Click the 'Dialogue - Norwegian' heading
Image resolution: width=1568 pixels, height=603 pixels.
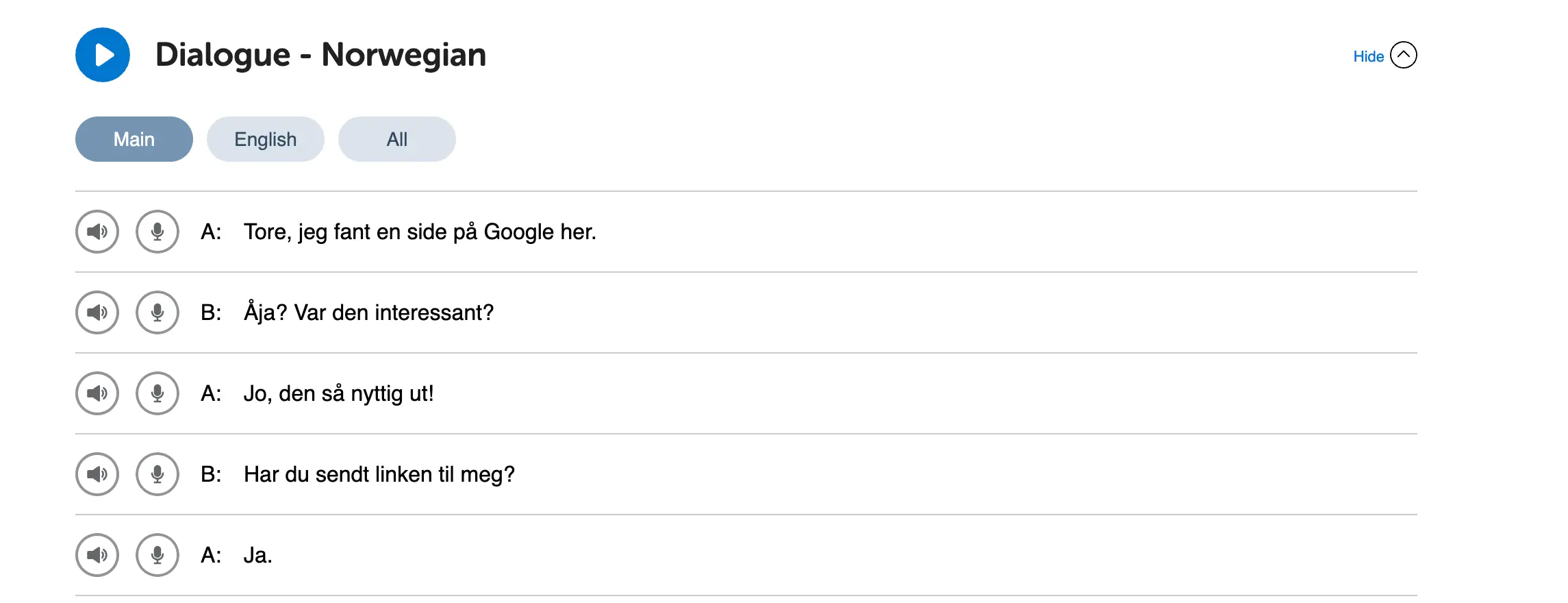[x=321, y=55]
